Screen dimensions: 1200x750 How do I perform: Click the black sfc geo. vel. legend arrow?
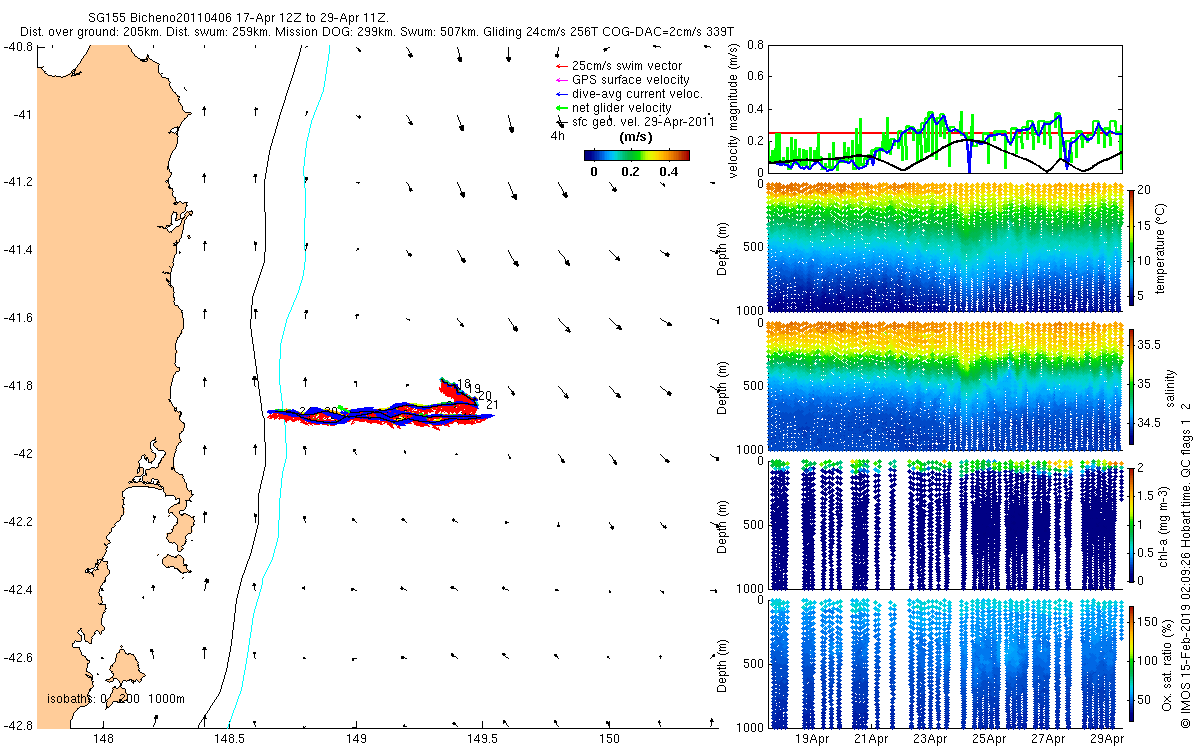560,123
